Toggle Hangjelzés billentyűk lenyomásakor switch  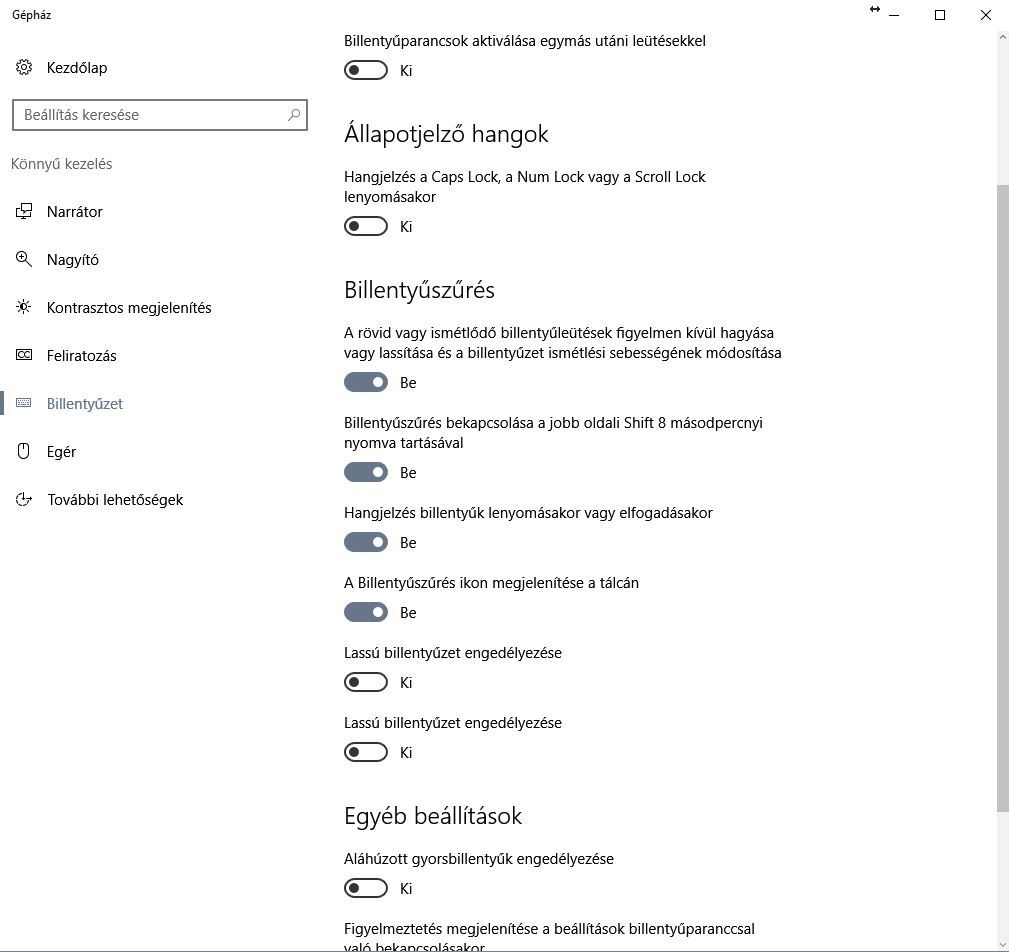click(366, 543)
